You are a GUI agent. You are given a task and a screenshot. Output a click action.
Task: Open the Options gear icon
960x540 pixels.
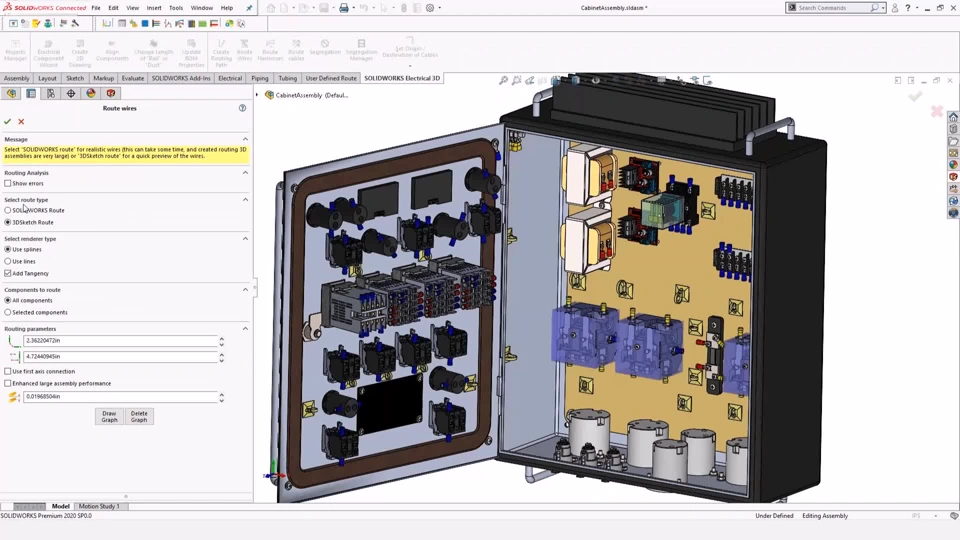pyautogui.click(x=430, y=8)
